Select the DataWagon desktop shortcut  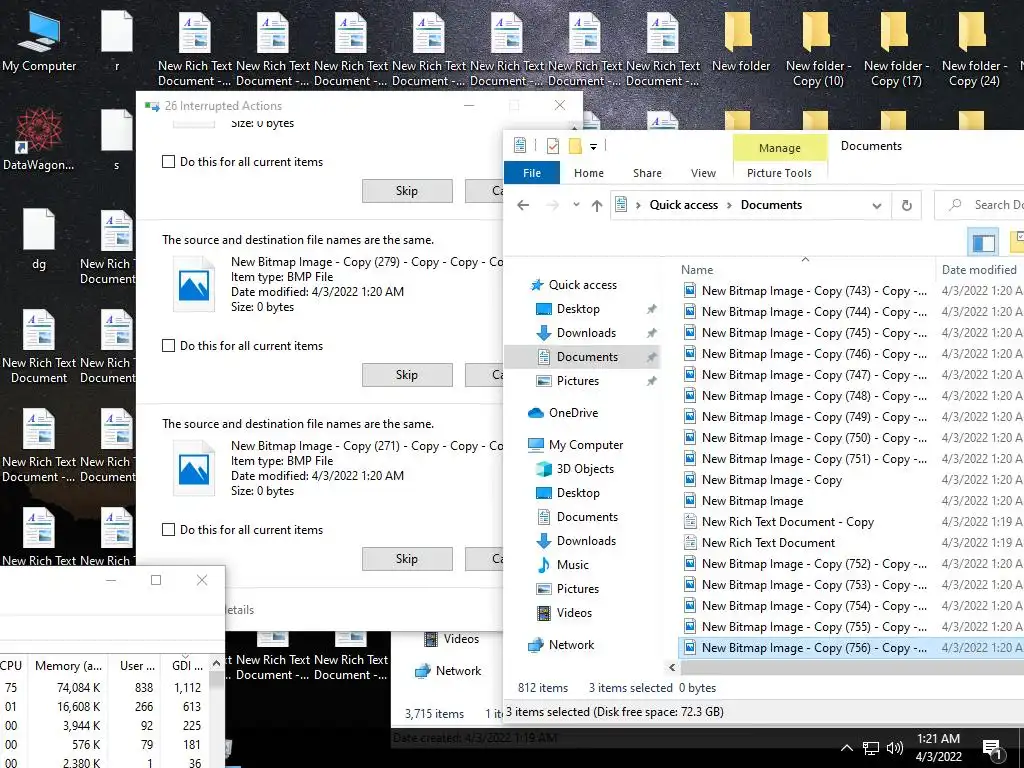[39, 139]
